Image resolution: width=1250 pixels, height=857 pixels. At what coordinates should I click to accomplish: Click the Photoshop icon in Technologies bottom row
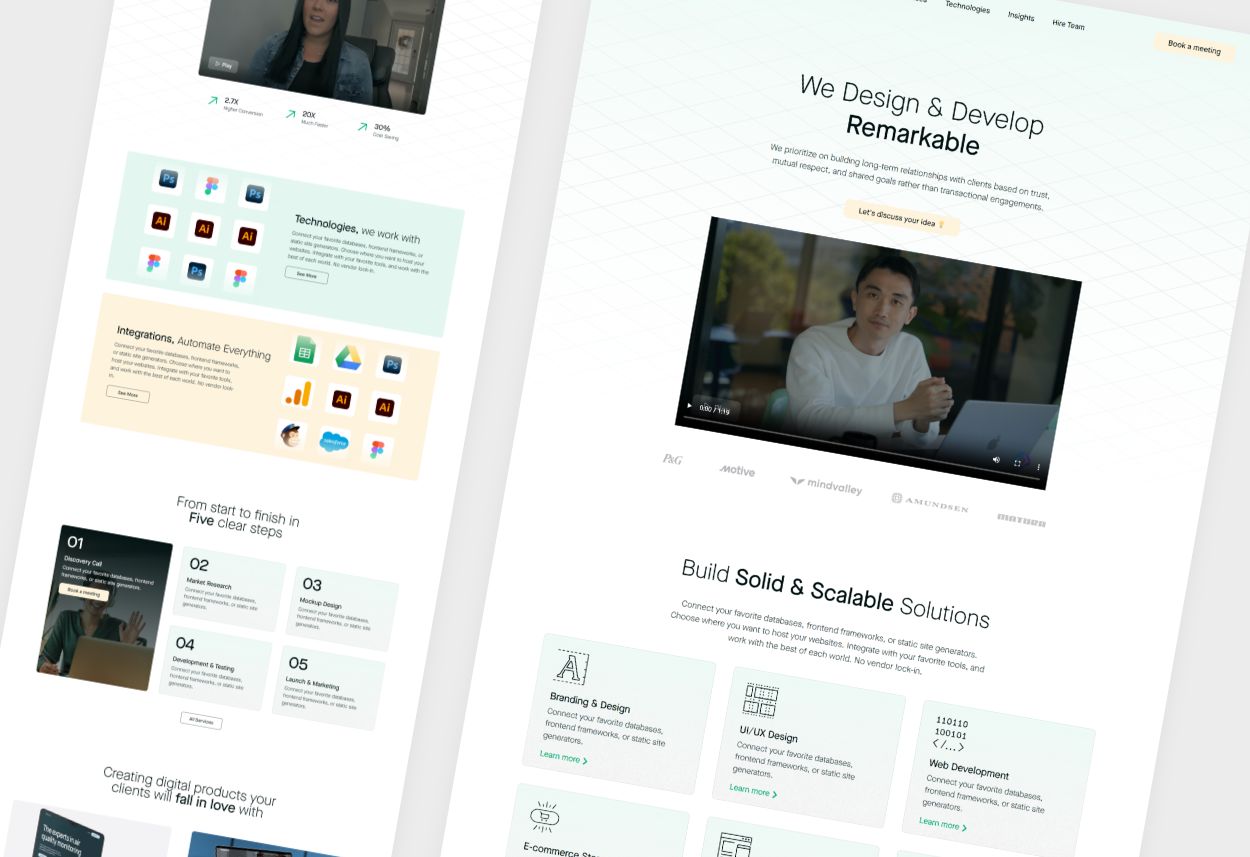(196, 271)
